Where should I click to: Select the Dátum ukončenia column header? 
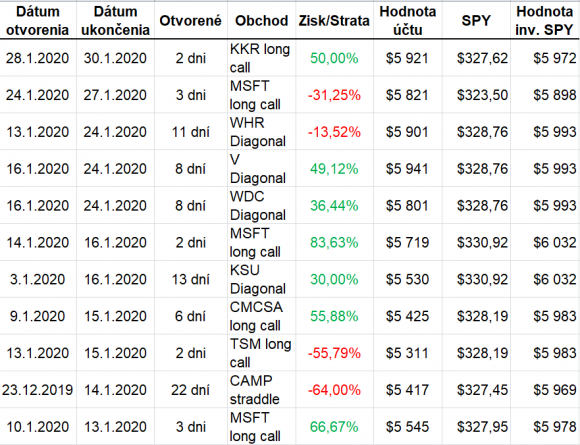(x=115, y=20)
